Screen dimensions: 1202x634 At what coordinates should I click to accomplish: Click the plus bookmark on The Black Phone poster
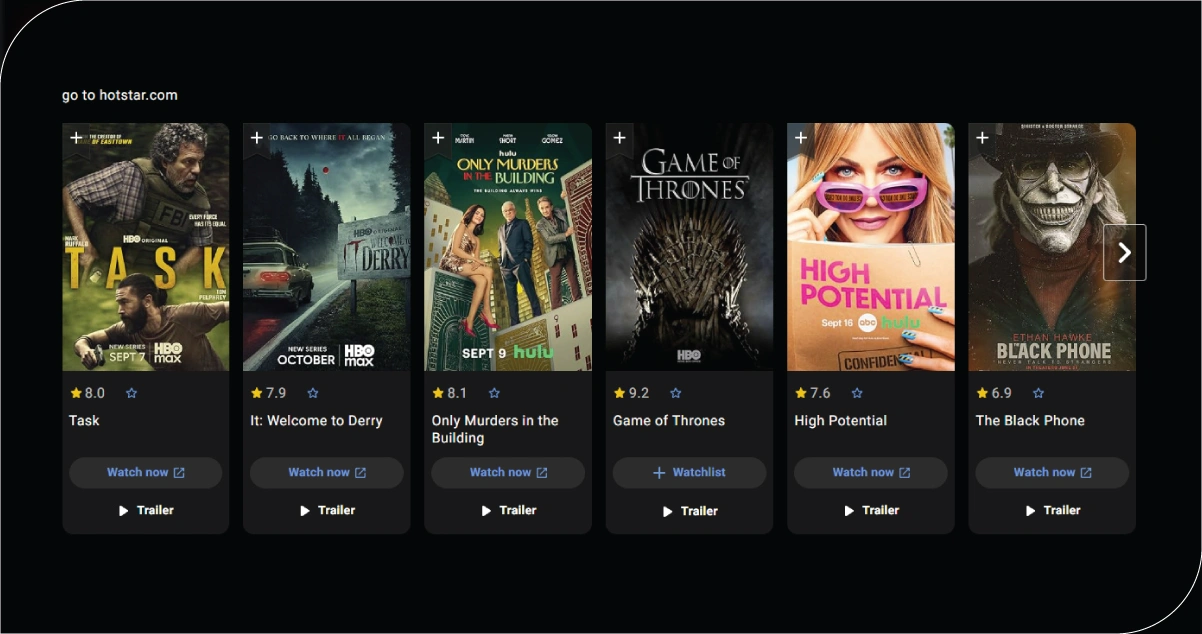tap(982, 138)
